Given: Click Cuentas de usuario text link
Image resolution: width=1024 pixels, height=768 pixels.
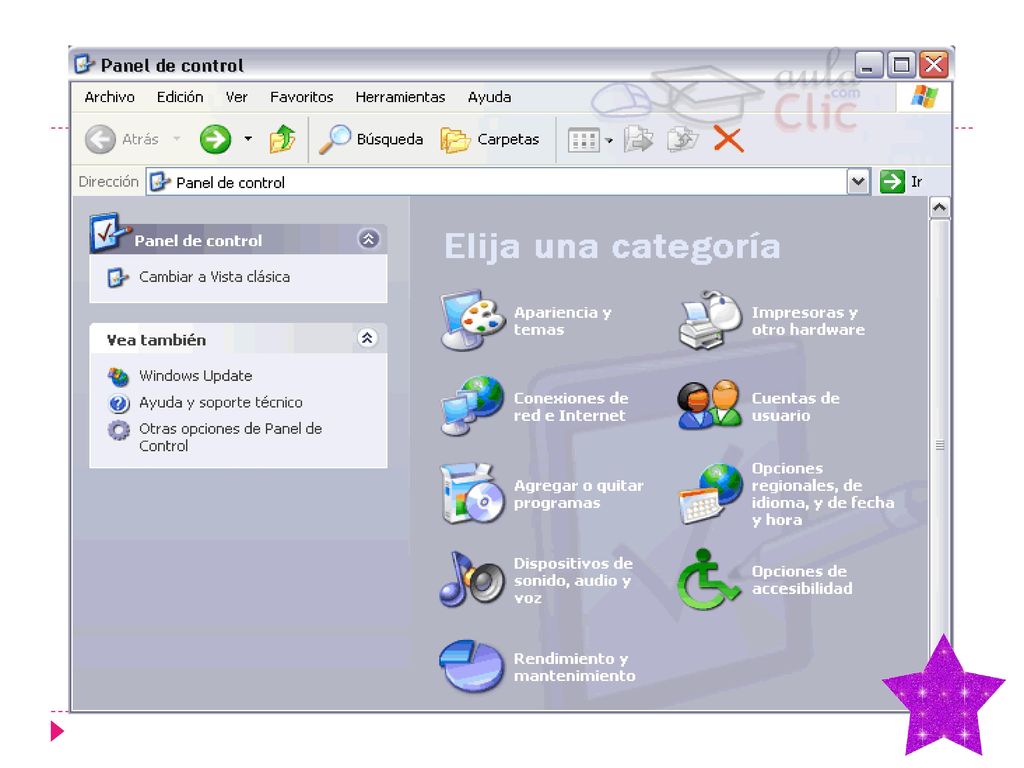Looking at the screenshot, I should [x=795, y=406].
